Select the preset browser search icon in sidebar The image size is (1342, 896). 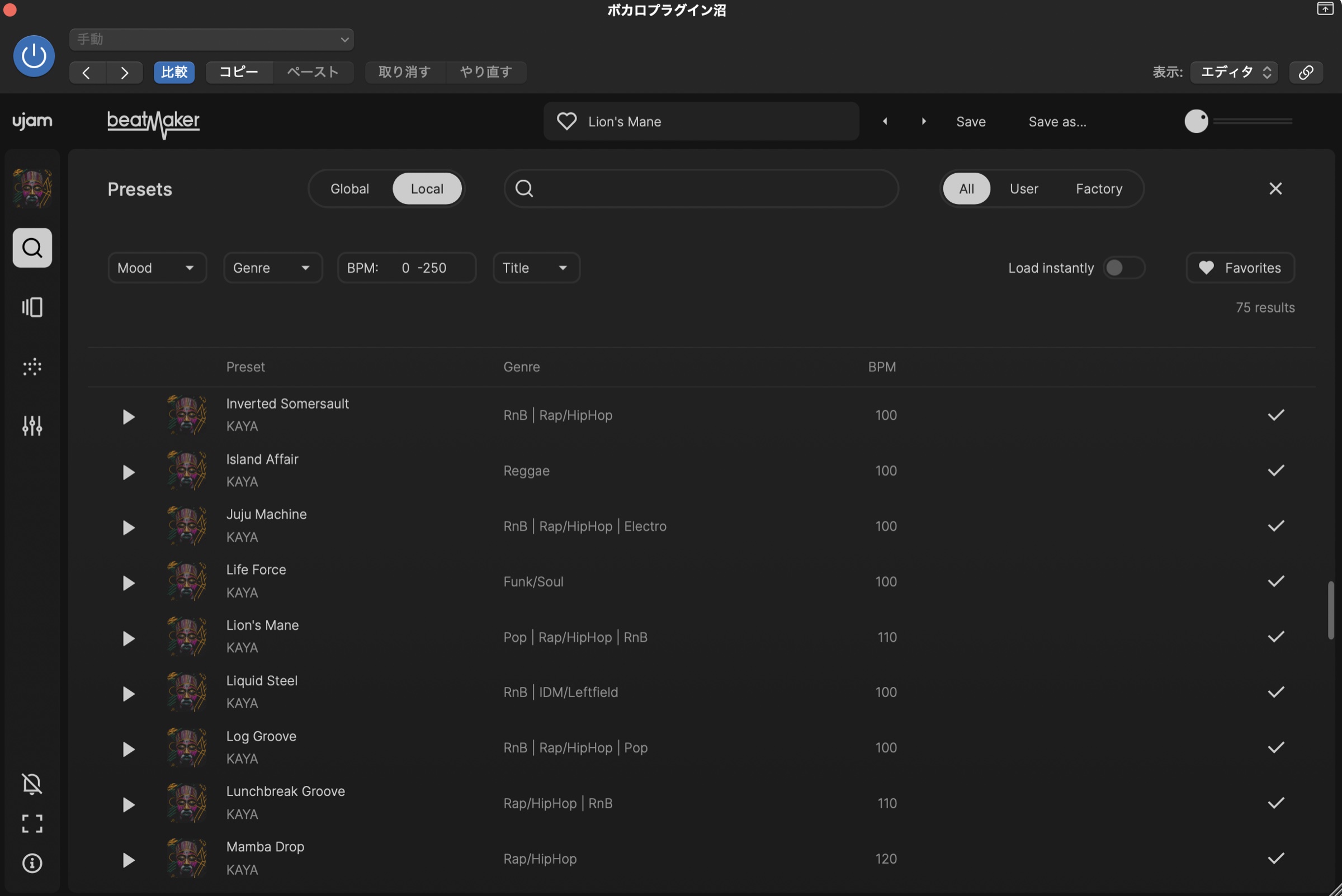pos(32,248)
